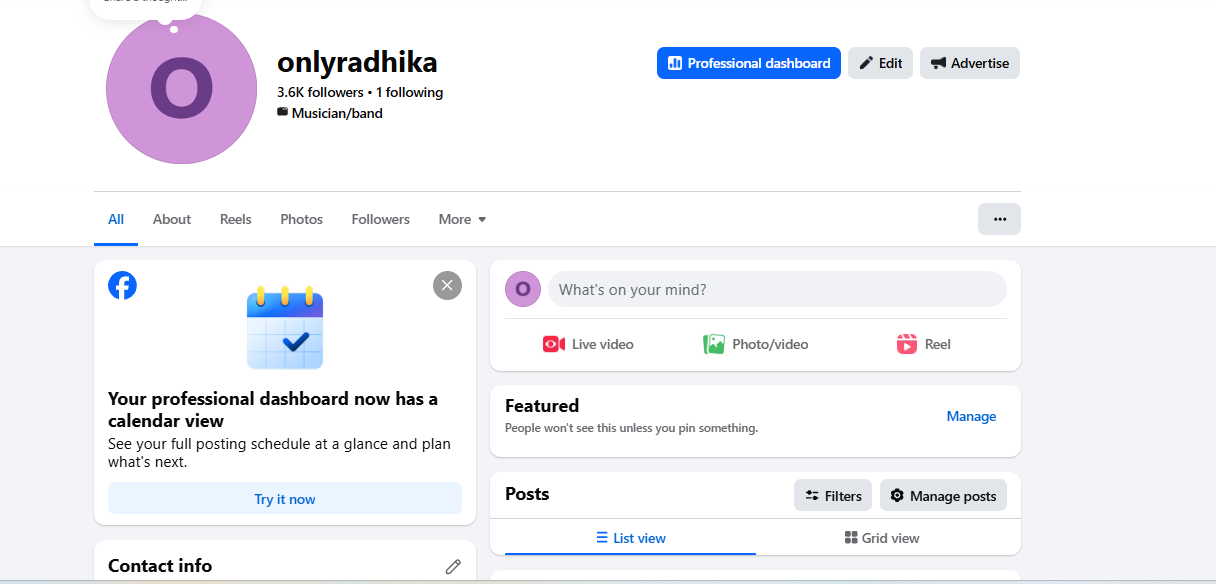Click the large purple profile picture
This screenshot has height=584, width=1216.
pos(181,88)
